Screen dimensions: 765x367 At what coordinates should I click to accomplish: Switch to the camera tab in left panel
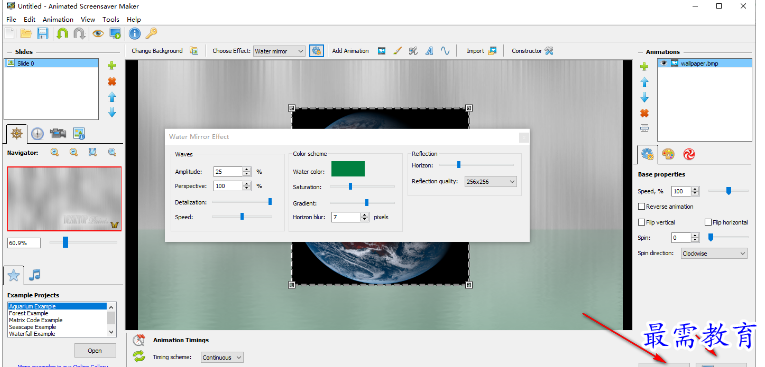[x=58, y=133]
